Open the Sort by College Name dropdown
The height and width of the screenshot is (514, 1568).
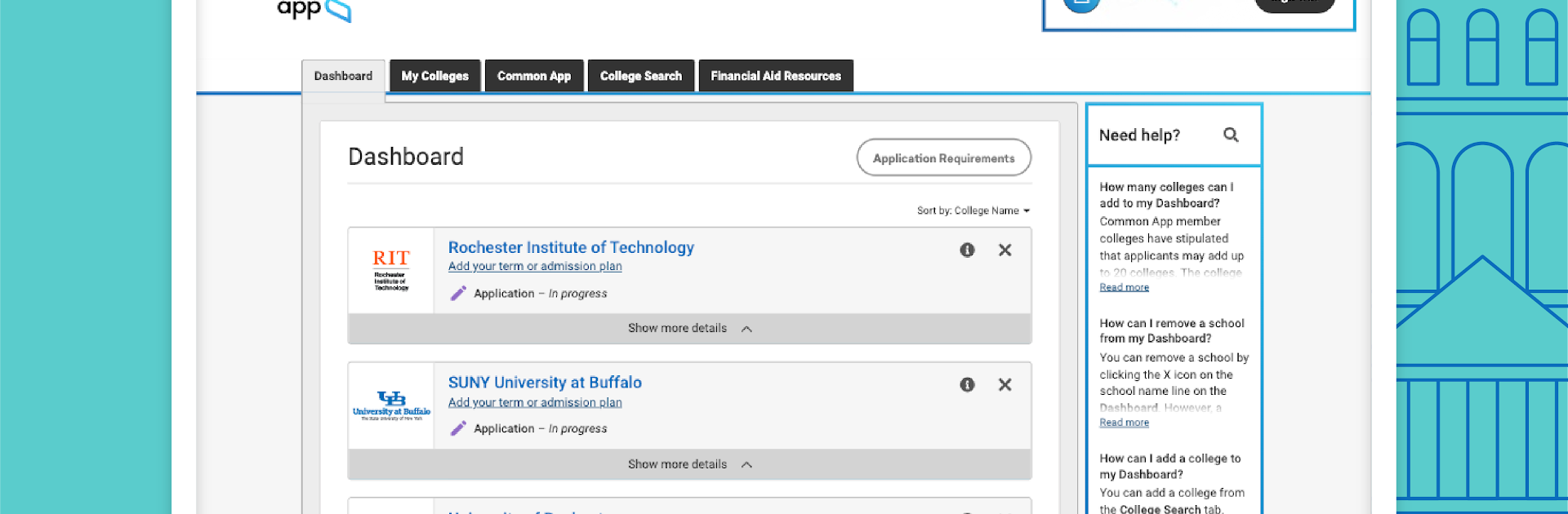[973, 210]
